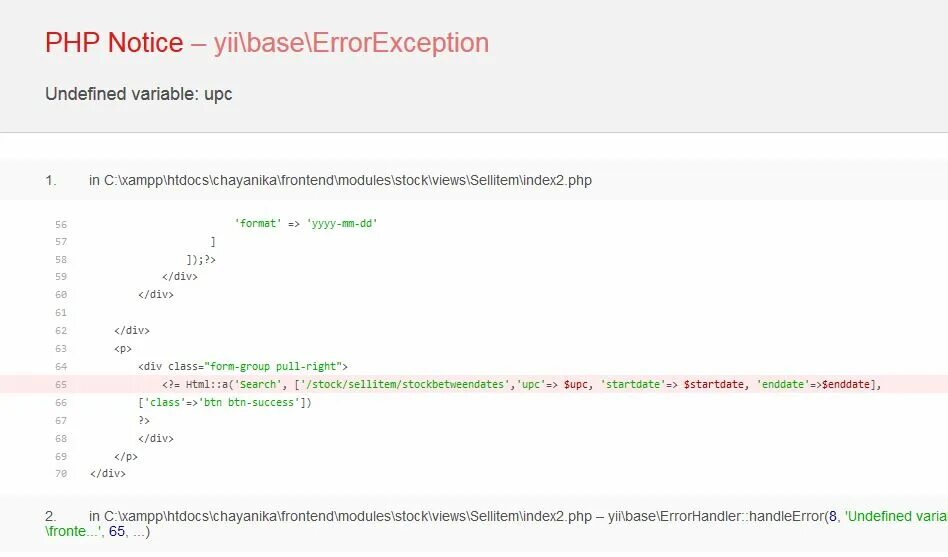
Task: Select the Undefined variable: upc message
Action: click(138, 94)
